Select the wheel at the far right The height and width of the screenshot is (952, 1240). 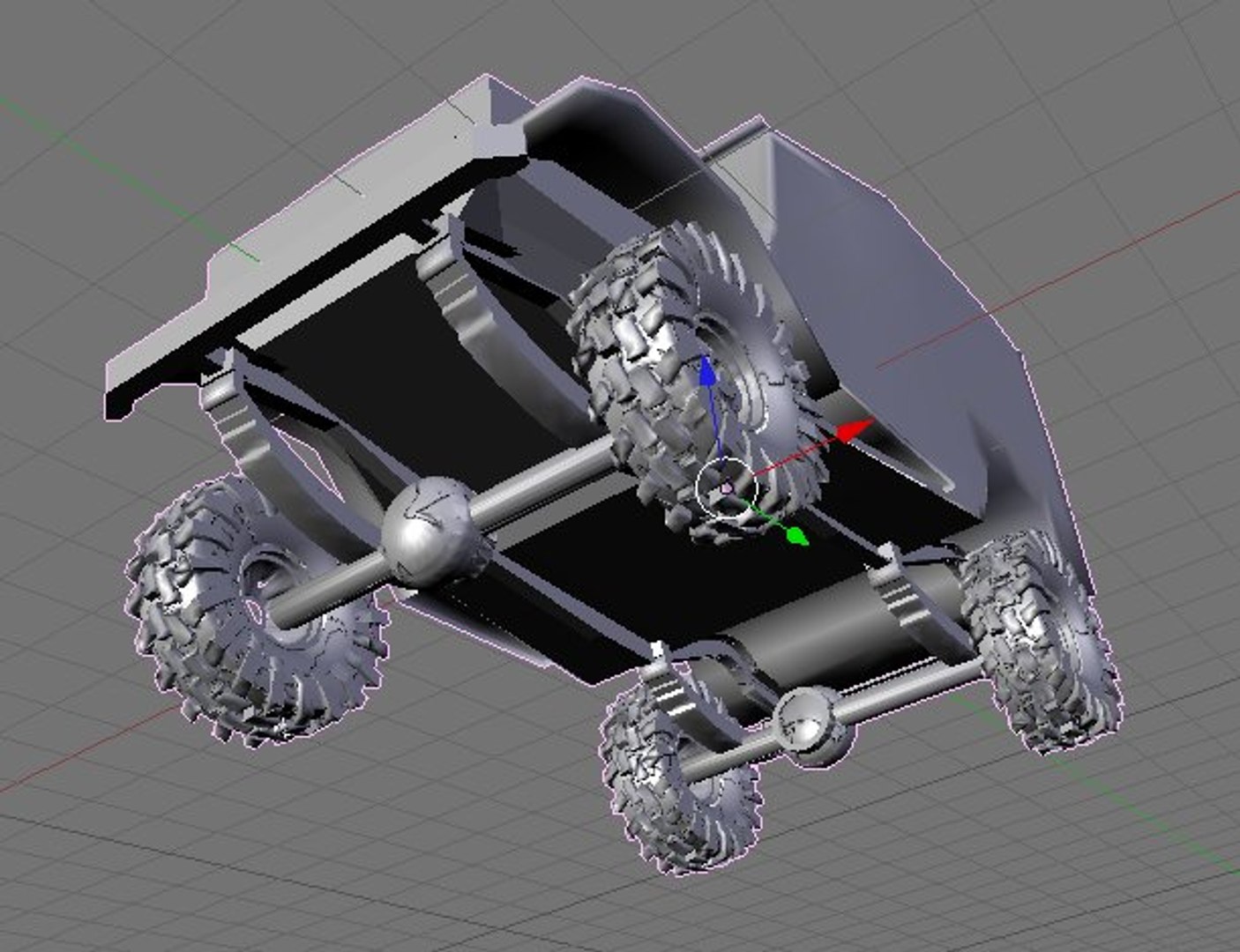point(1042,639)
